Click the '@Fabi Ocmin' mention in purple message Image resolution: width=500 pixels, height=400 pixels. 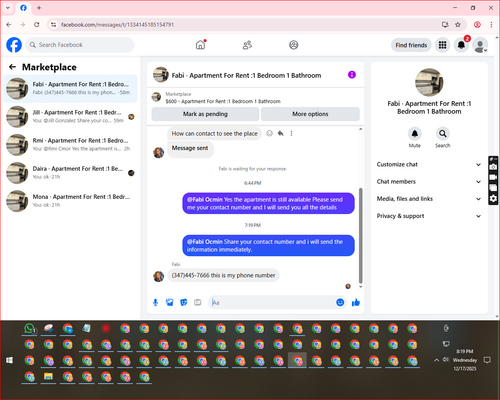point(205,200)
